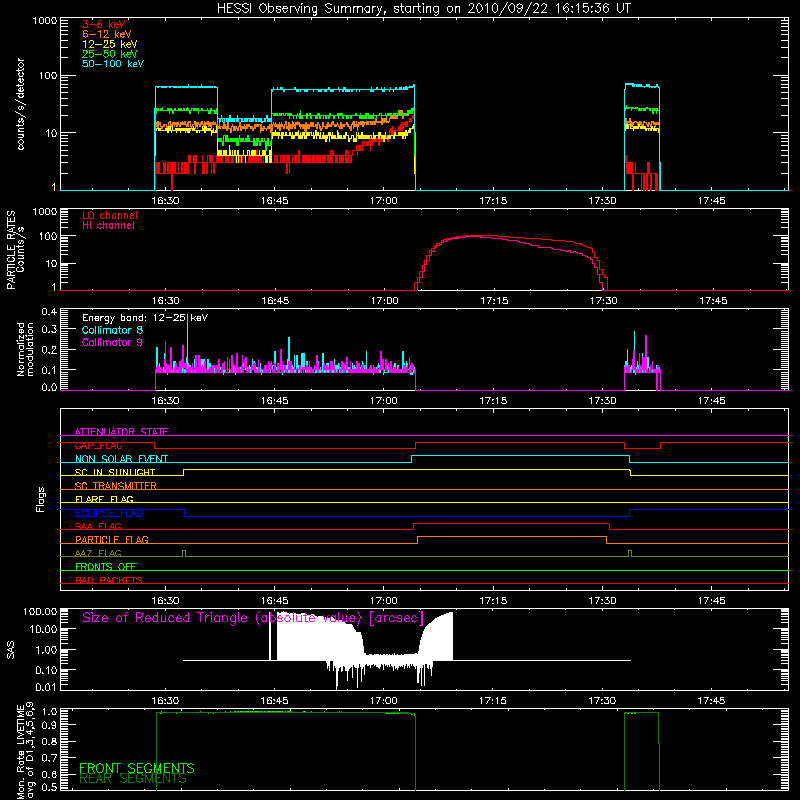
Task: Click the yellow 12-25 keV legend entry
Action: 110,44
